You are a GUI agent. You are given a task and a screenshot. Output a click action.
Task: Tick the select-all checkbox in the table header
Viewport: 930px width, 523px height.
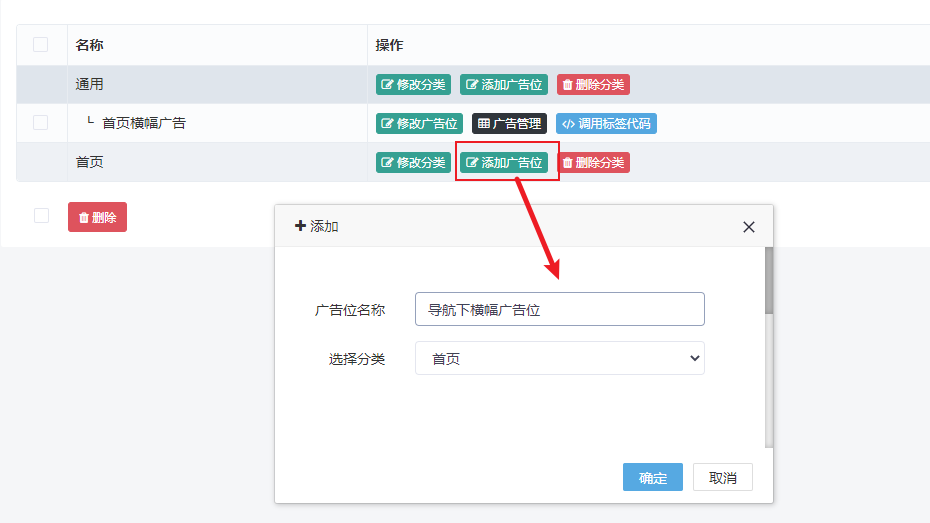pyautogui.click(x=40, y=44)
